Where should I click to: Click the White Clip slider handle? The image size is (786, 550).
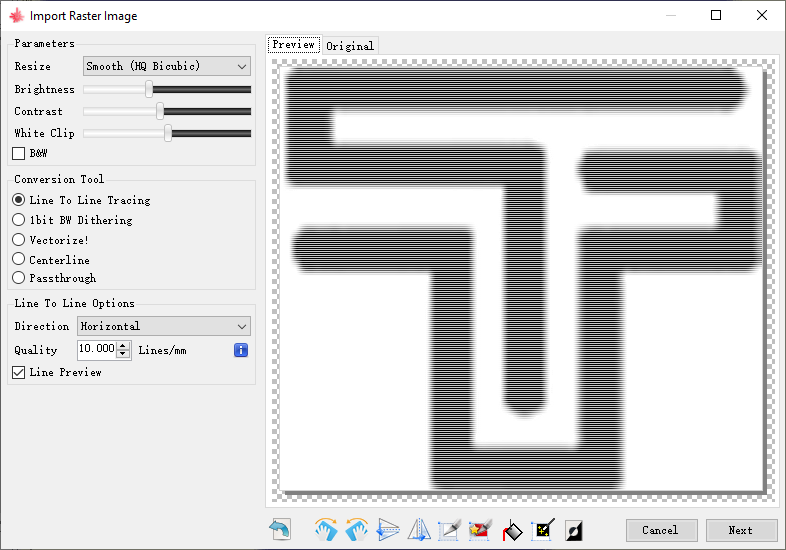pos(168,133)
